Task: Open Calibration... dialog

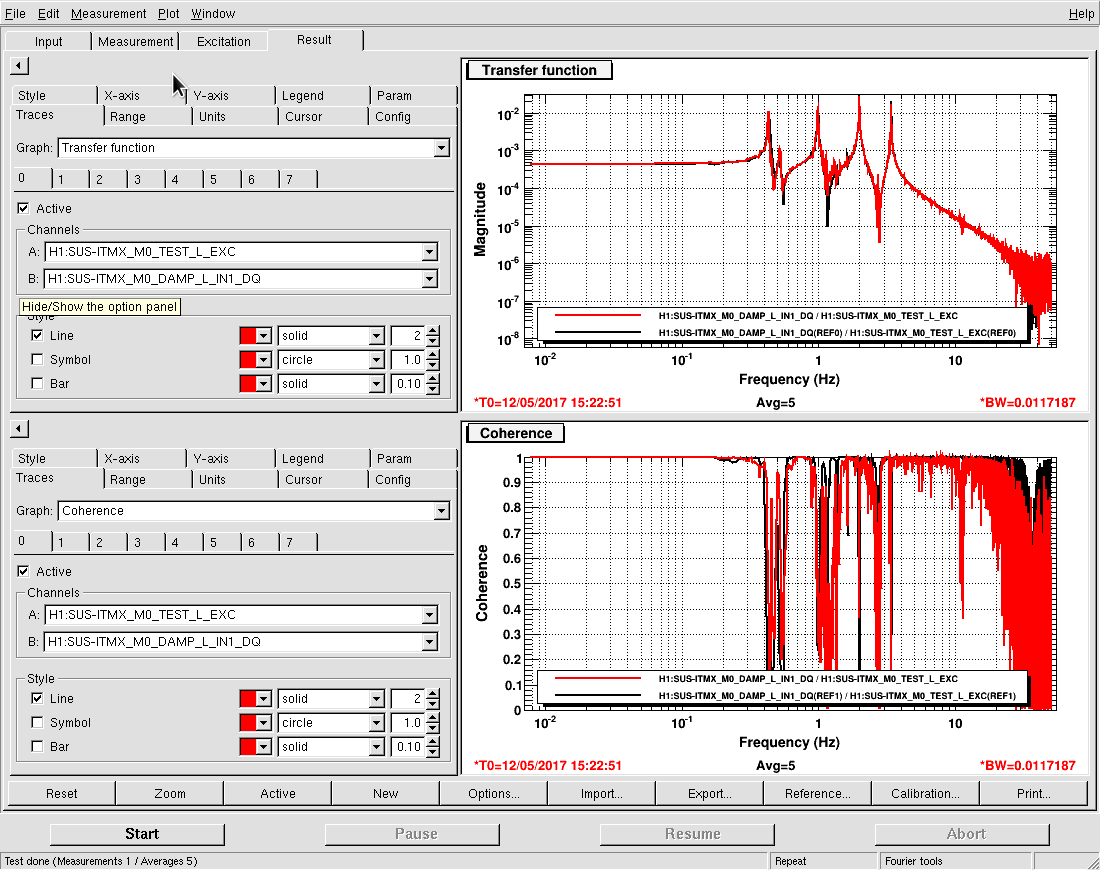Action: point(925,793)
